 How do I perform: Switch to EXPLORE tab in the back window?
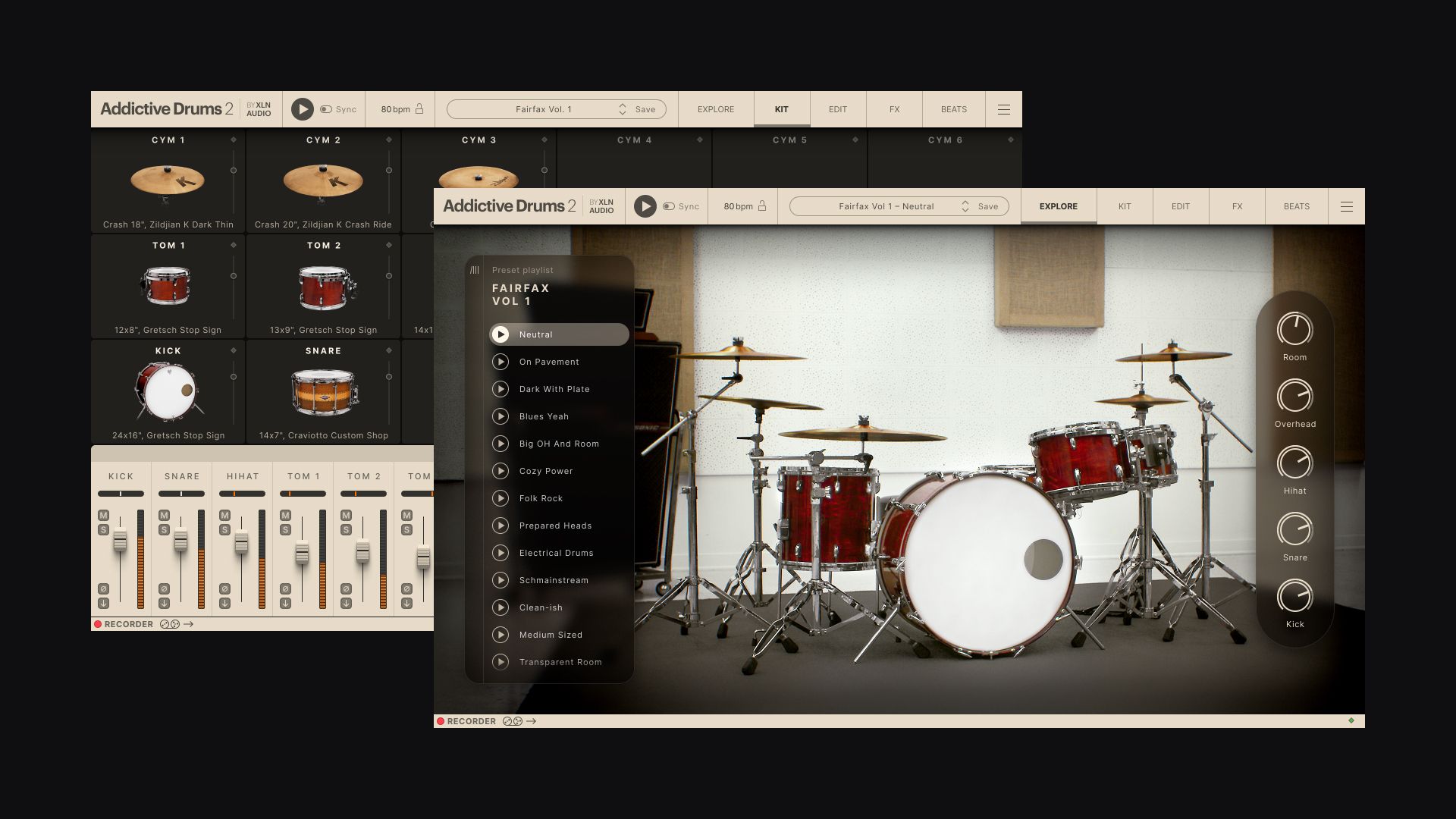(x=716, y=109)
